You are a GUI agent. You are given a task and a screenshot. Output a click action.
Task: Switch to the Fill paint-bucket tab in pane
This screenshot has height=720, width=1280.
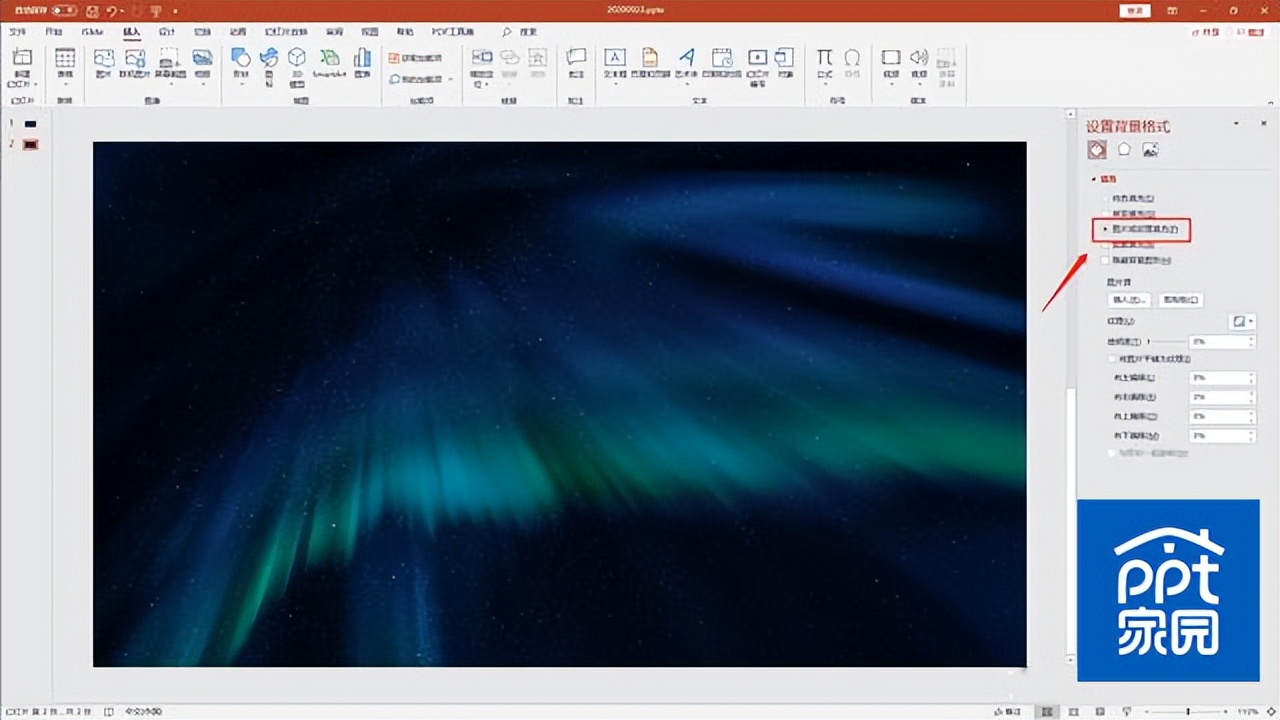point(1097,149)
